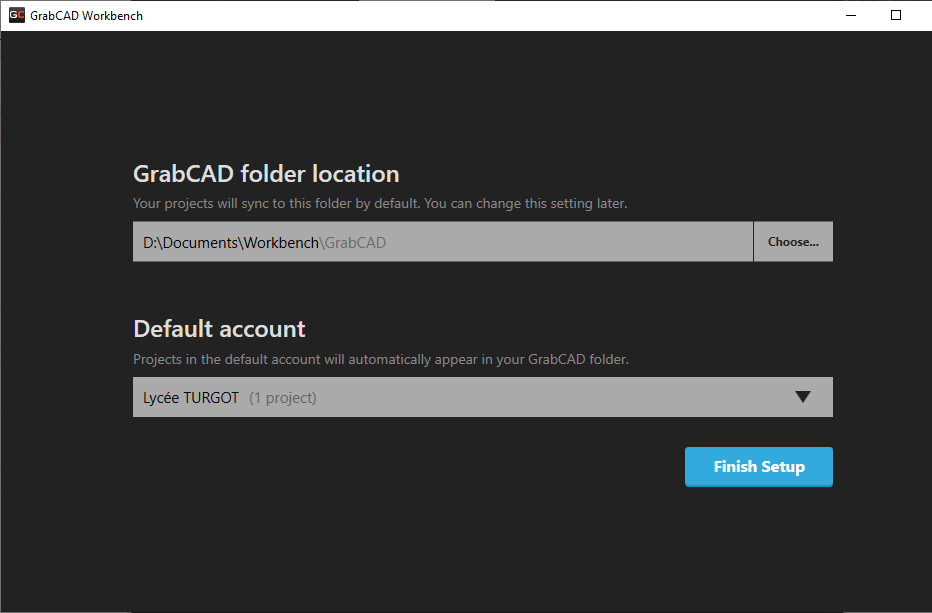Click the Finish Setup button
The height and width of the screenshot is (613, 932).
coord(758,467)
